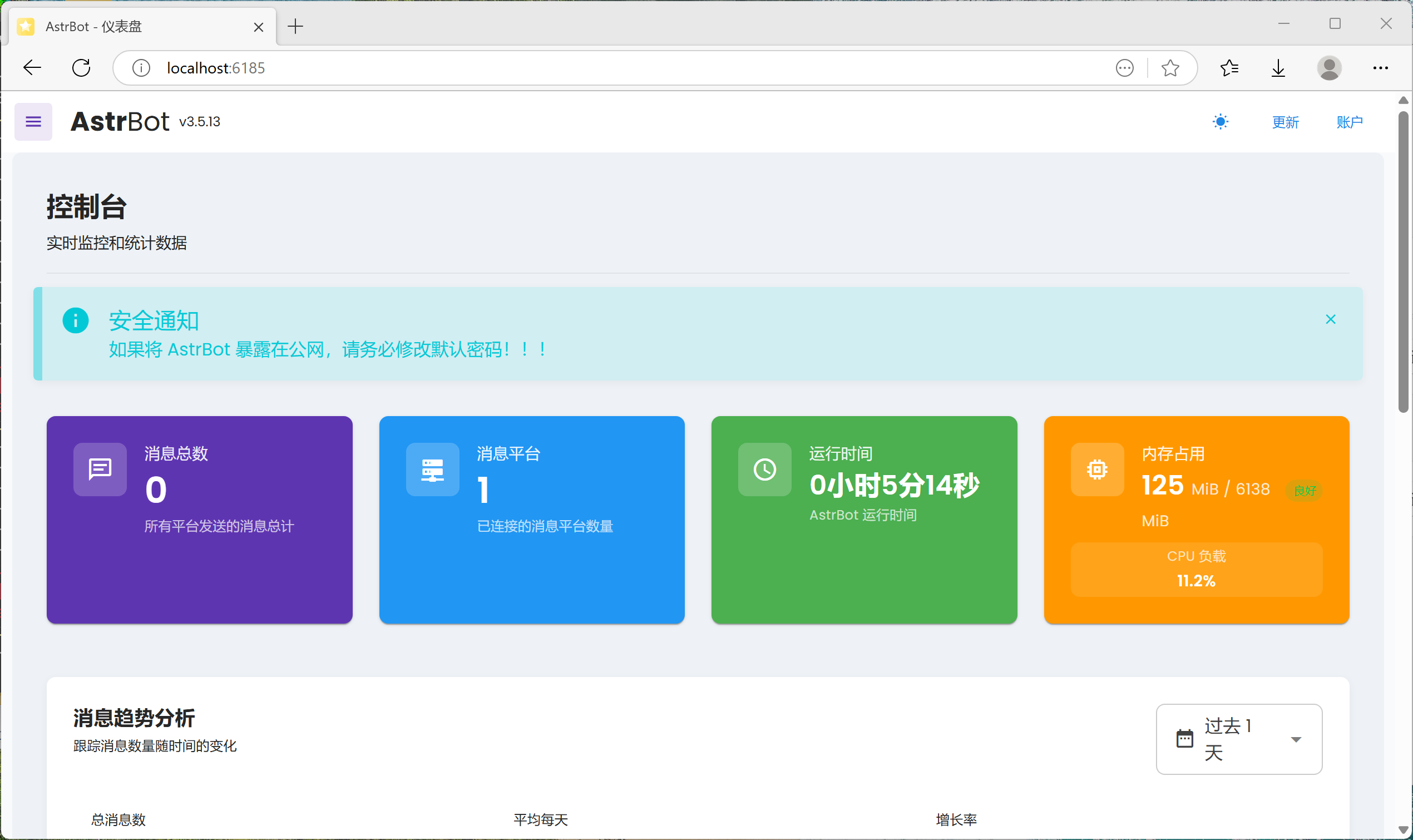Click the 总消息数 label
The height and width of the screenshot is (840, 1413).
click(x=118, y=819)
